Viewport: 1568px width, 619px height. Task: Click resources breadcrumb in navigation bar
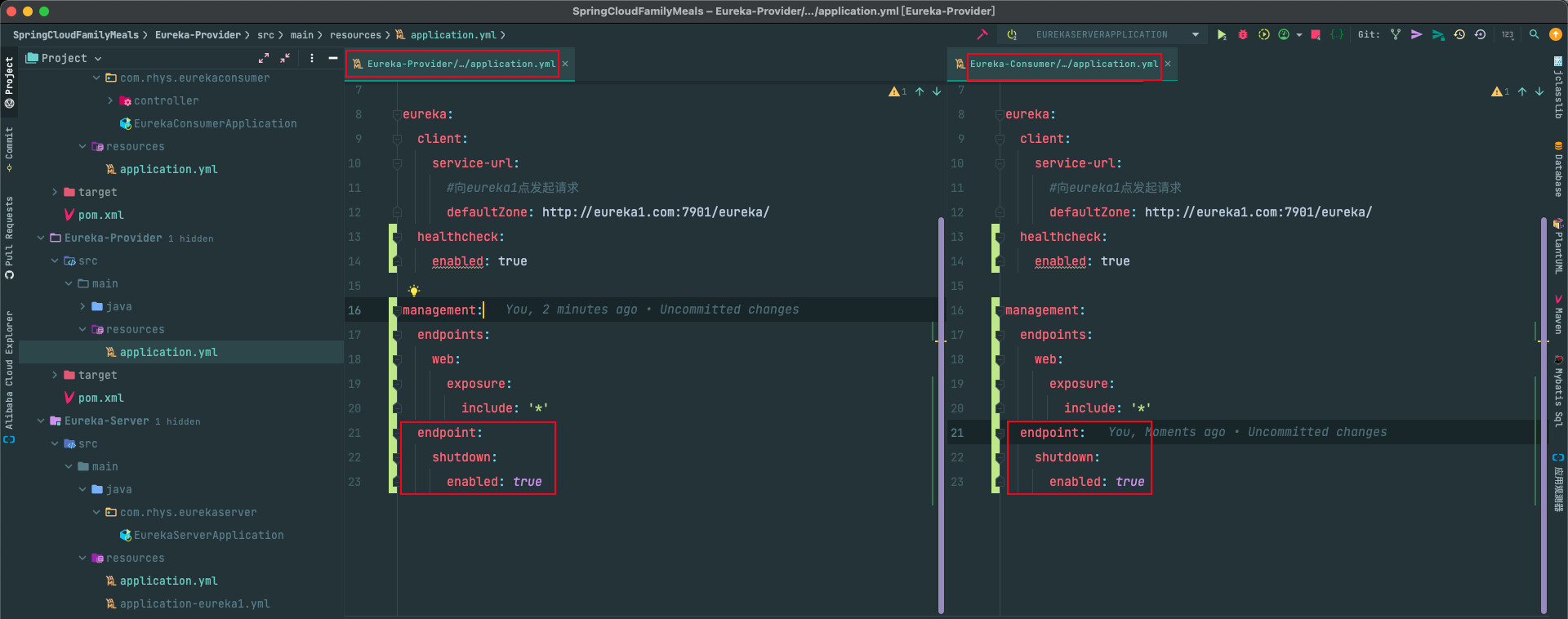tap(355, 35)
